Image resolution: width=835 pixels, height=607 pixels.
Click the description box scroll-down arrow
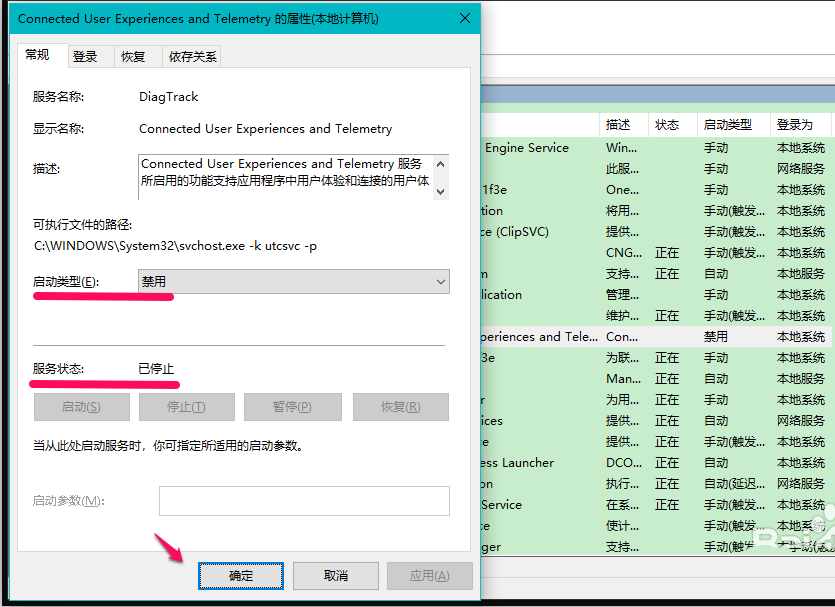tap(442, 190)
